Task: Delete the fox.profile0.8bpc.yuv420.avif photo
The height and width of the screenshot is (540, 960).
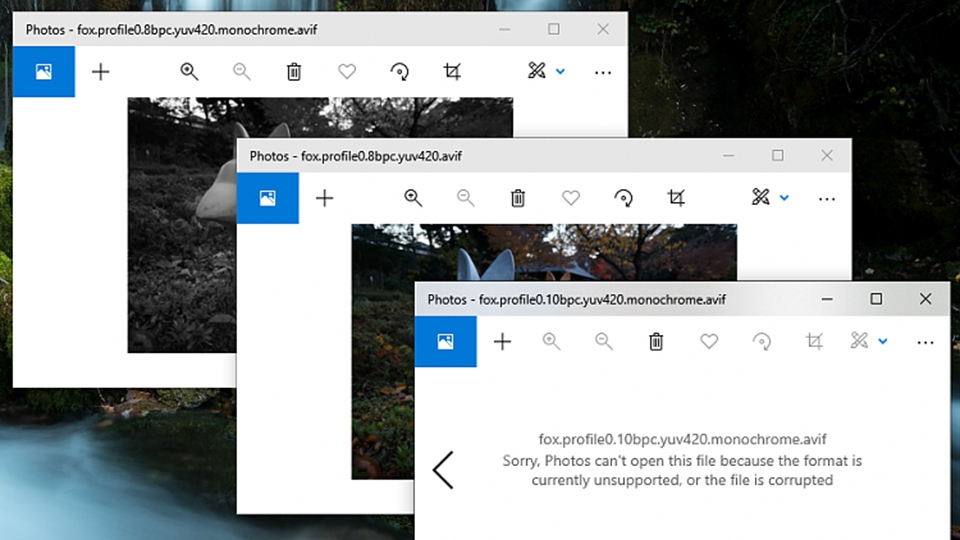Action: 518,198
